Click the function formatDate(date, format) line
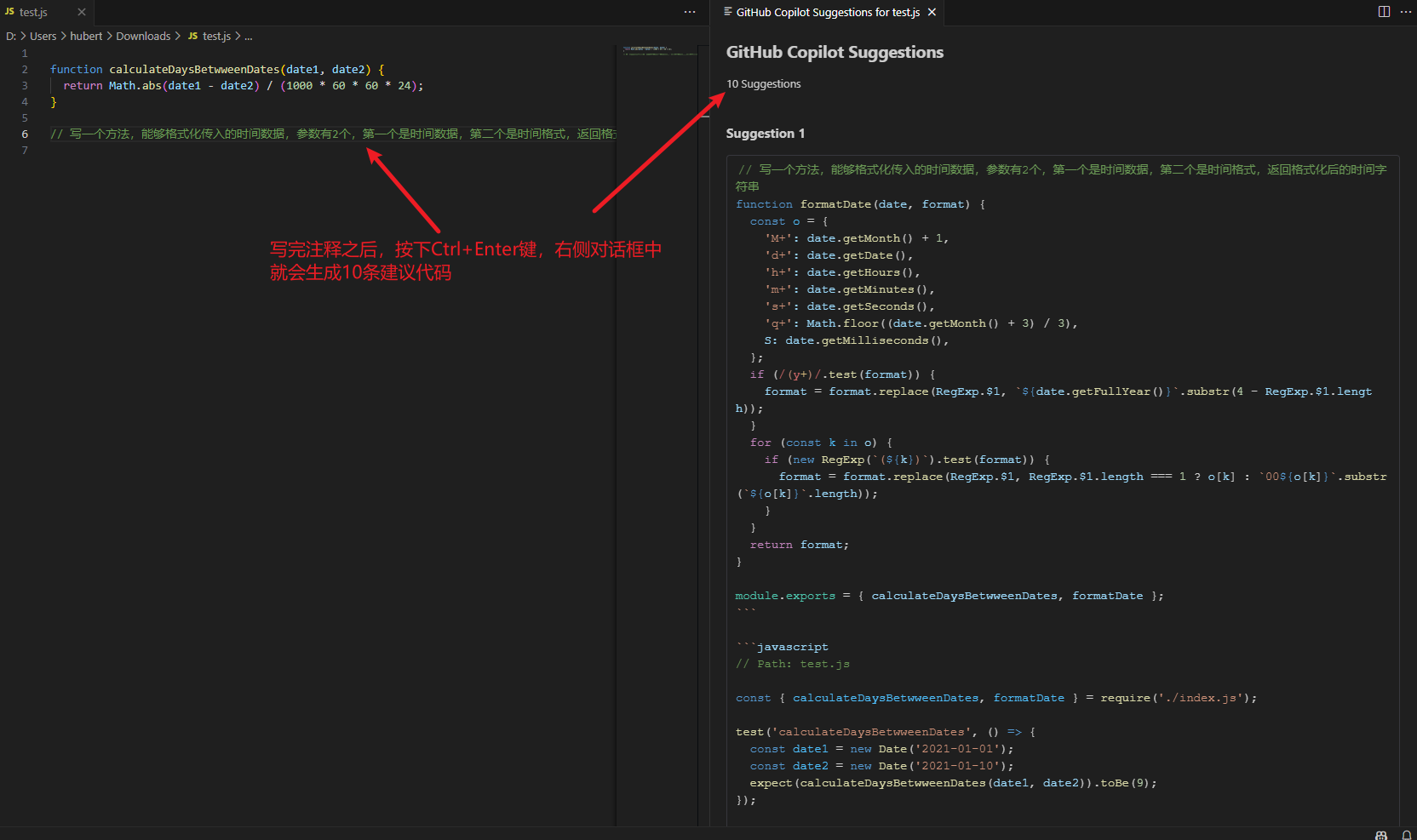This screenshot has width=1417, height=840. pos(860,204)
